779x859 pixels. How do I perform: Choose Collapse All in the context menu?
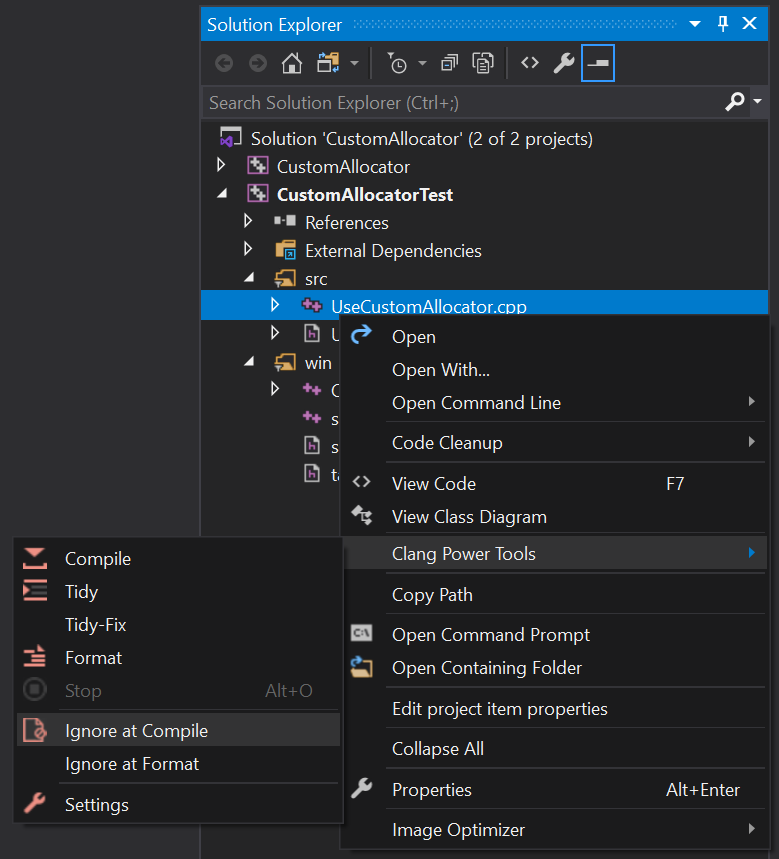click(x=553, y=749)
